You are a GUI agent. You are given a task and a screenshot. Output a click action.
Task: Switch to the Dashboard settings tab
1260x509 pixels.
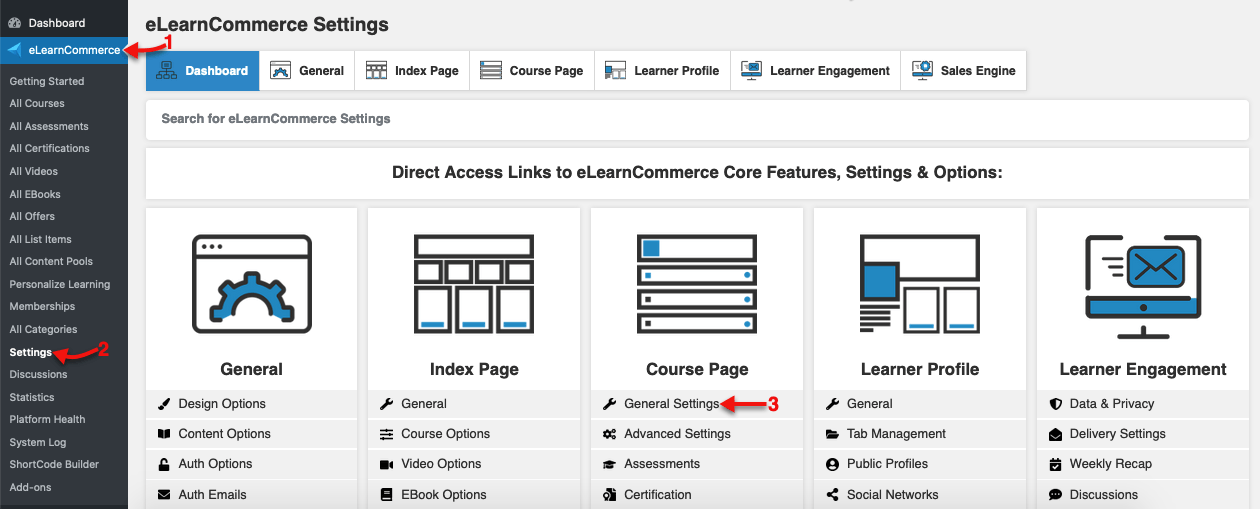pyautogui.click(x=203, y=71)
